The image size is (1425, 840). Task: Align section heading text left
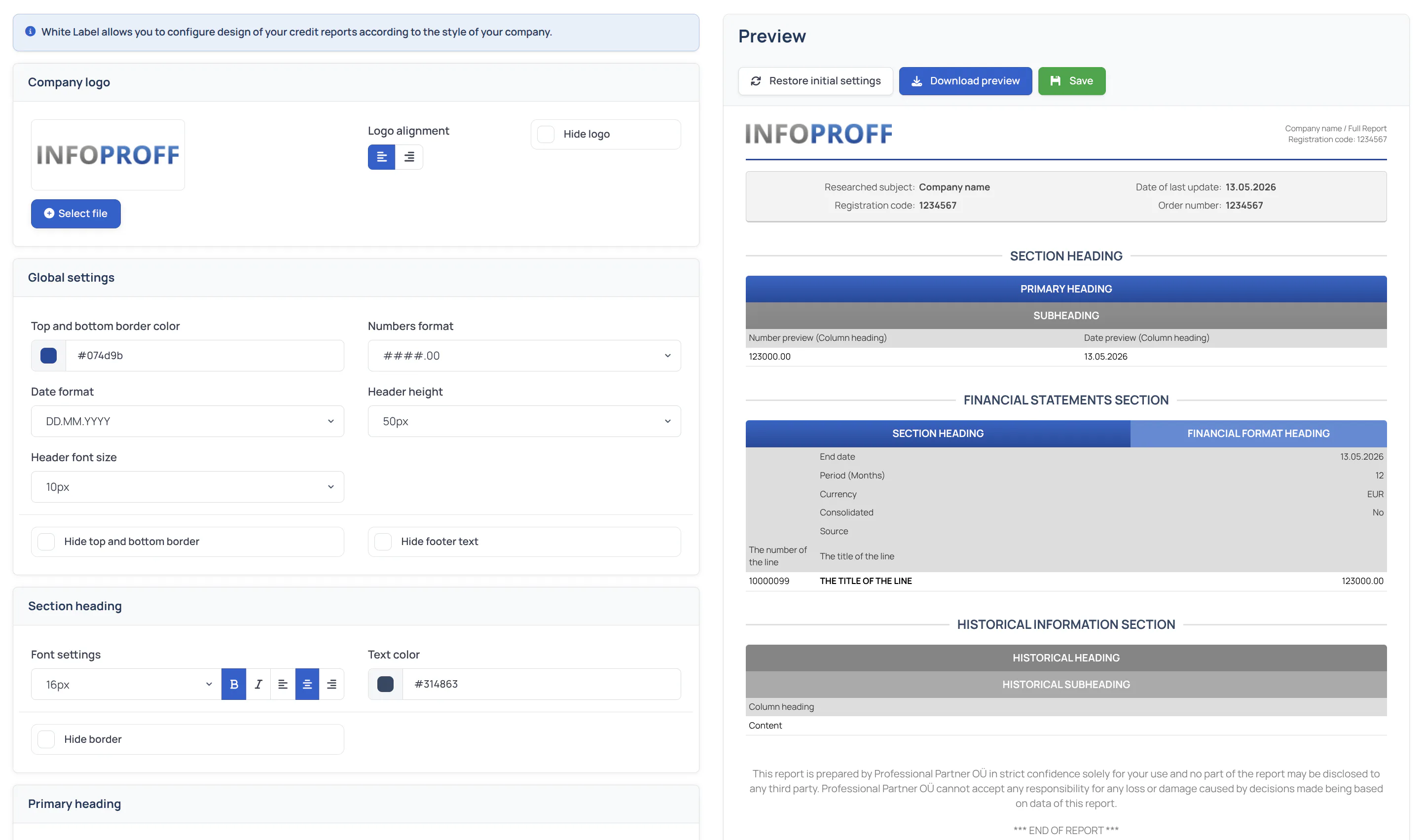click(x=283, y=684)
